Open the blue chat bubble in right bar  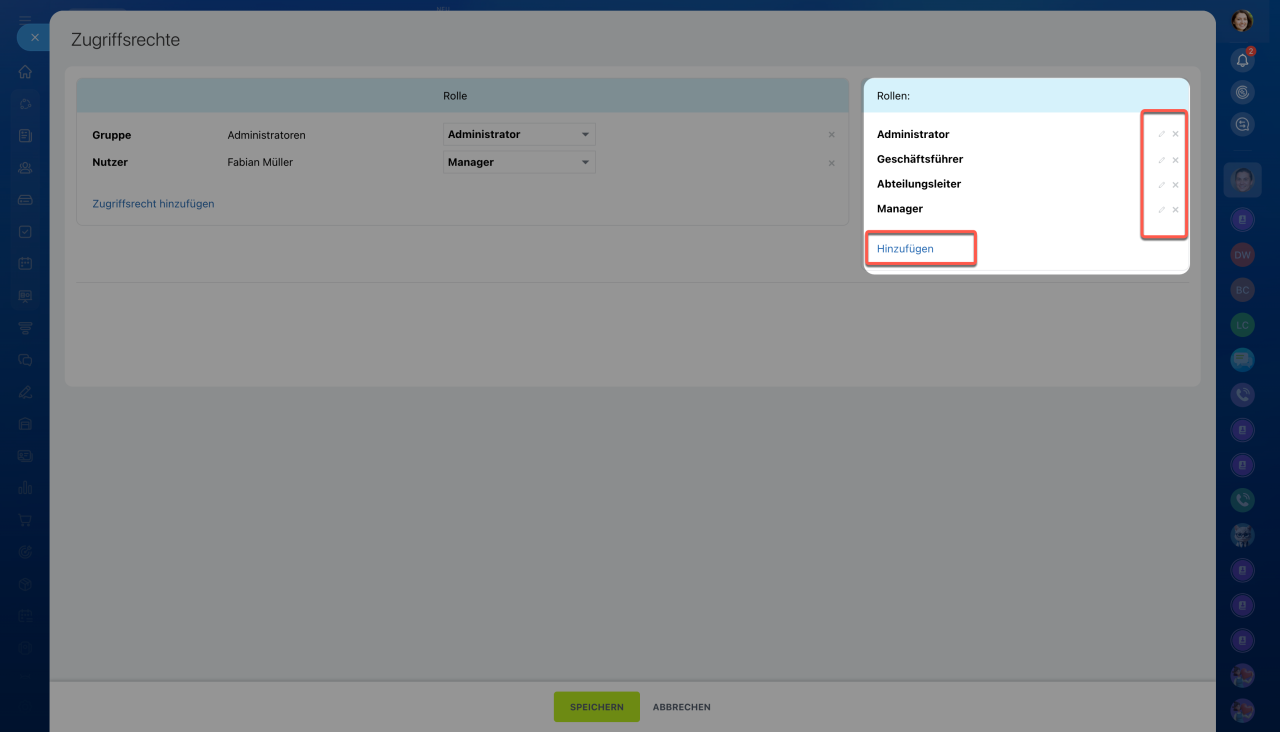click(x=1243, y=358)
